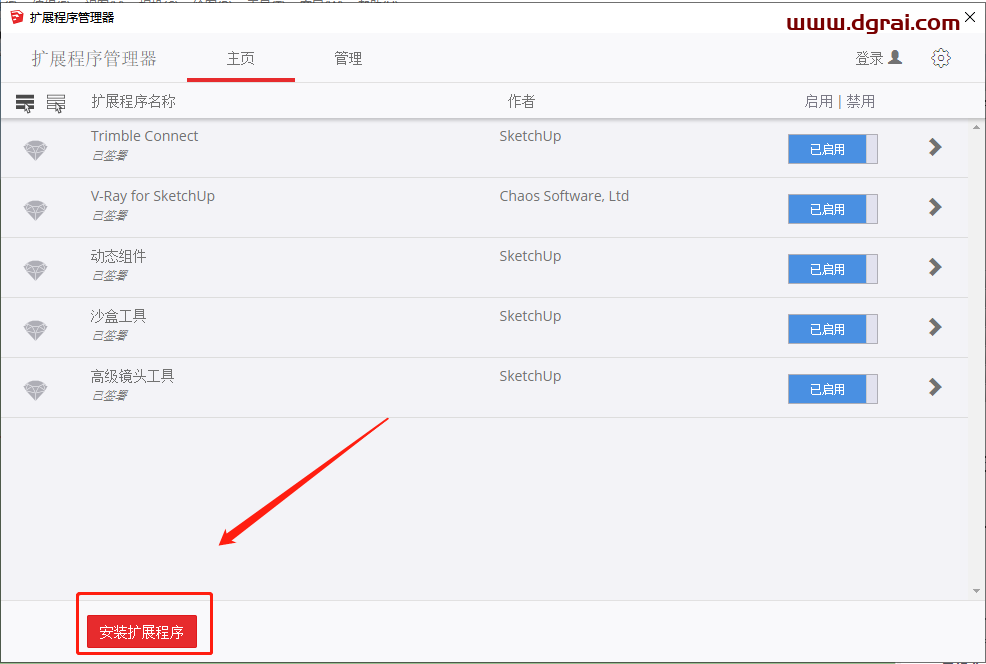This screenshot has height=664, width=986.
Task: Expand 高级镜头工具 details chevron
Action: [935, 387]
